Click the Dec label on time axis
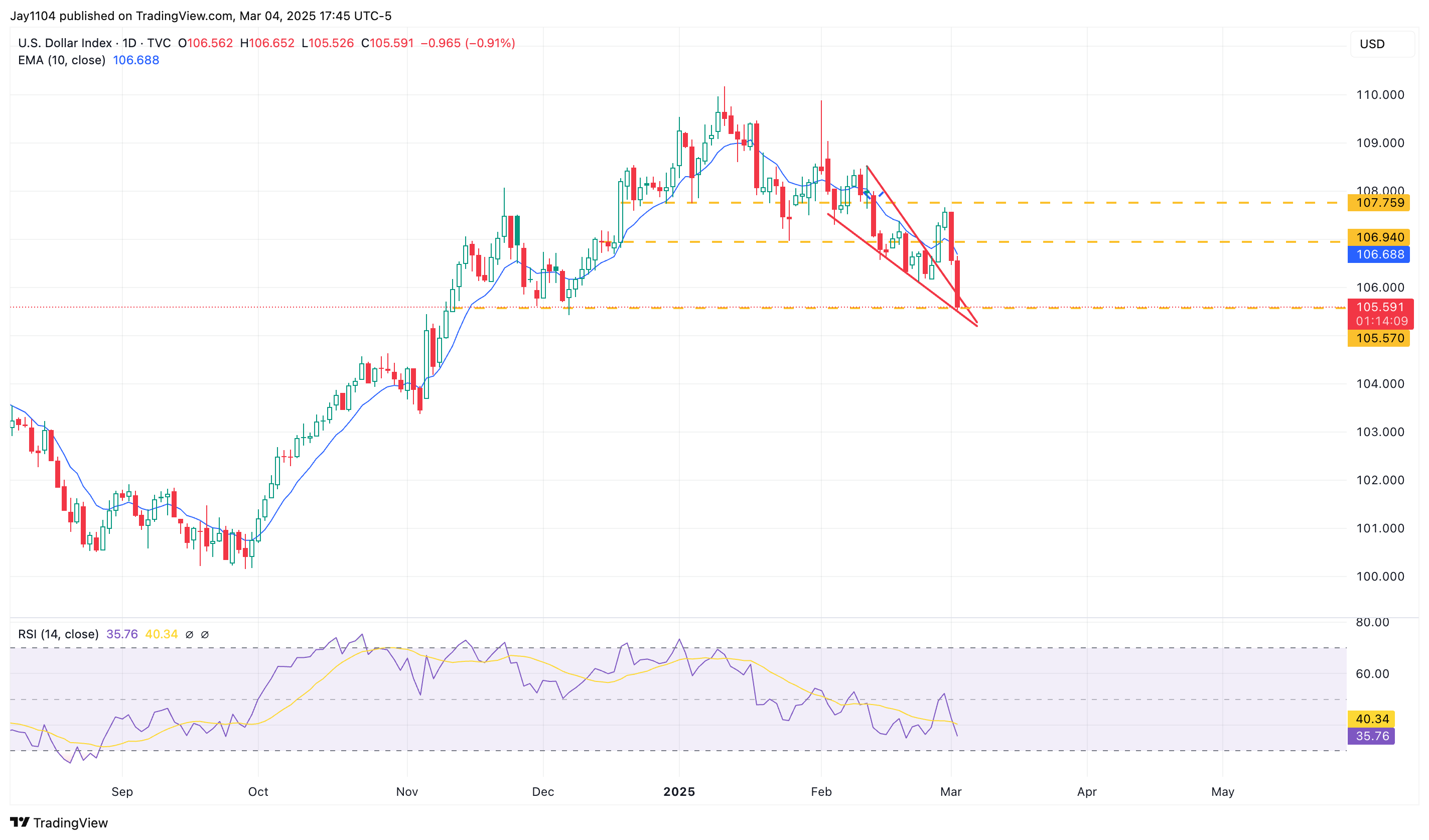The image size is (1429, 840). pos(543,792)
